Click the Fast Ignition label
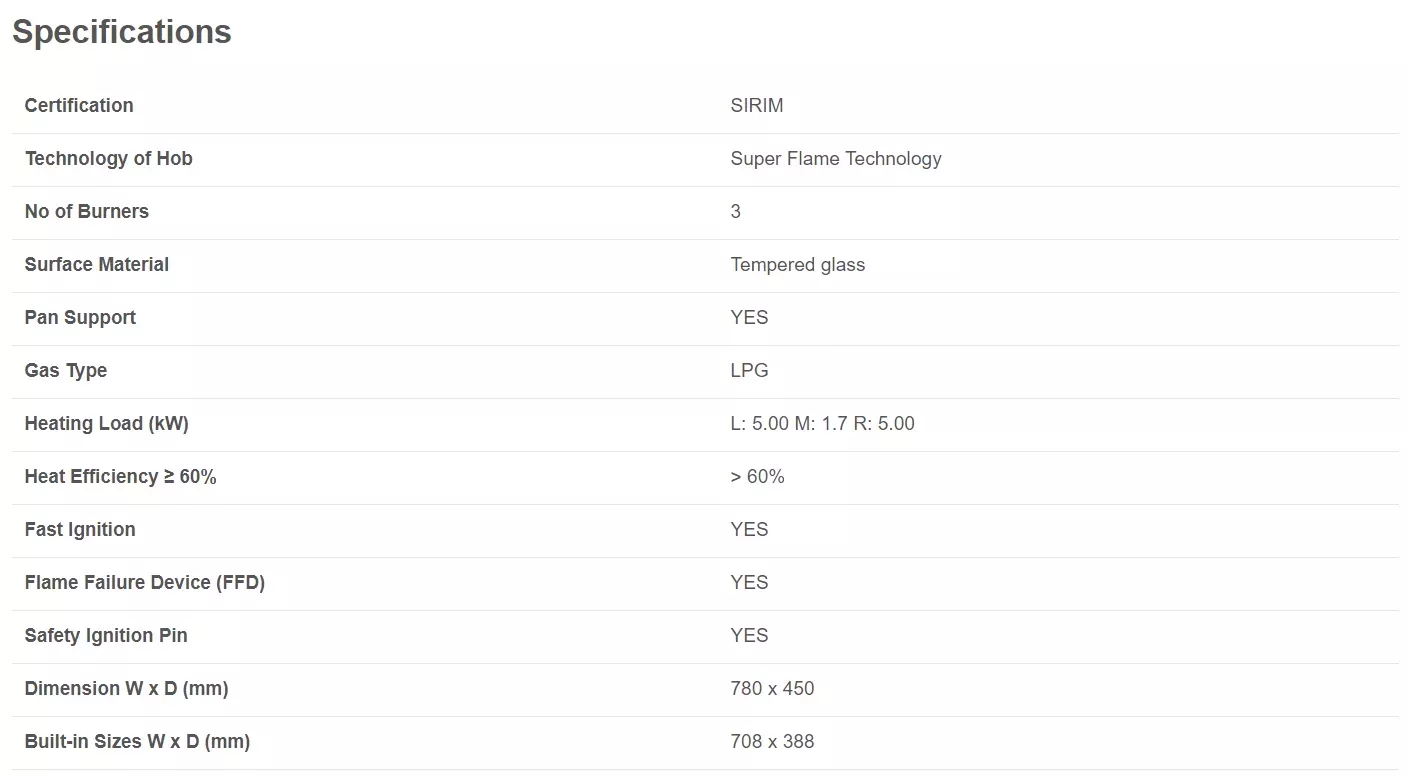The width and height of the screenshot is (1408, 776). click(x=80, y=530)
